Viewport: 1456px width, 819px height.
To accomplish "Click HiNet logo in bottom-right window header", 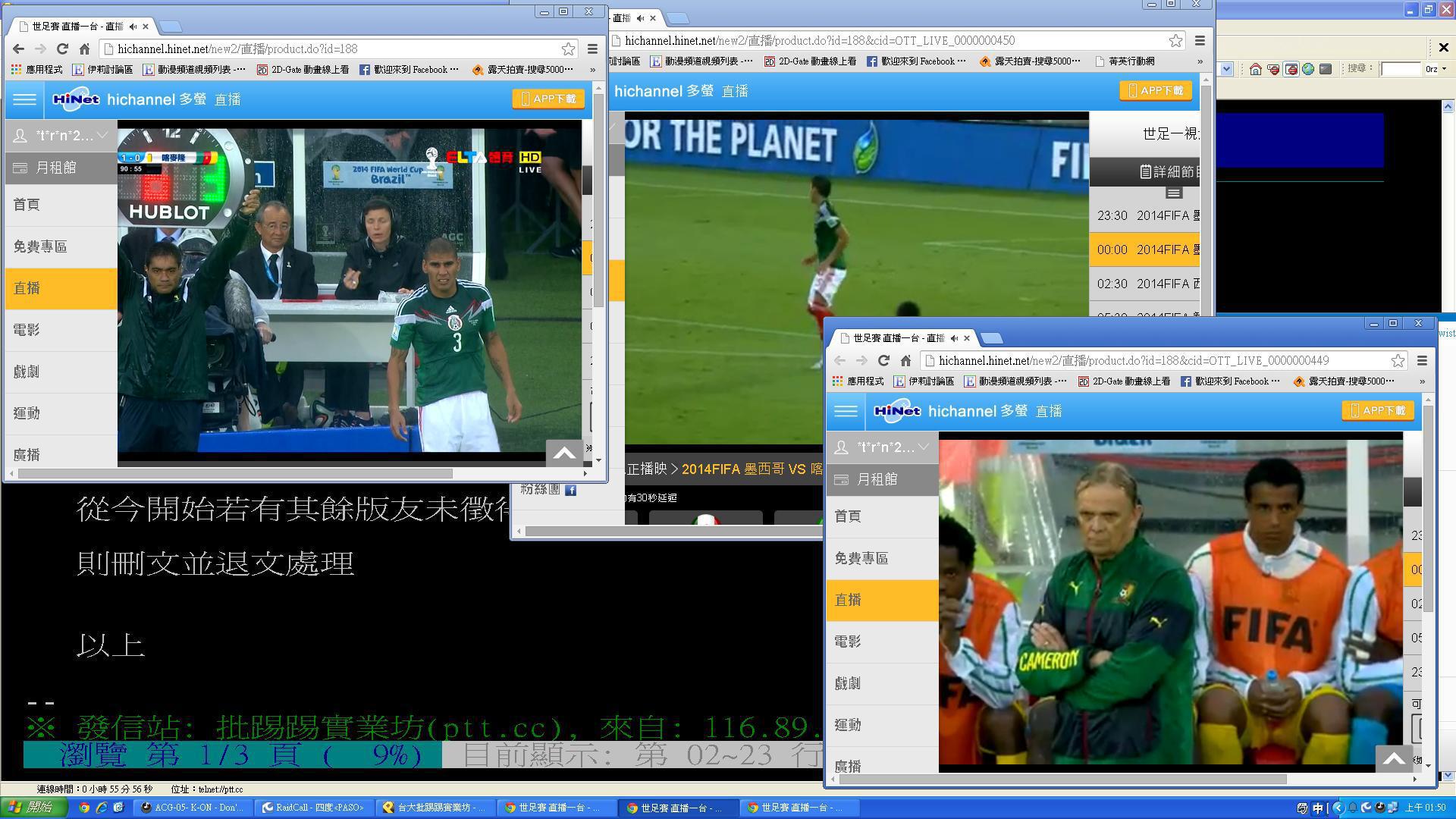I will tap(896, 411).
